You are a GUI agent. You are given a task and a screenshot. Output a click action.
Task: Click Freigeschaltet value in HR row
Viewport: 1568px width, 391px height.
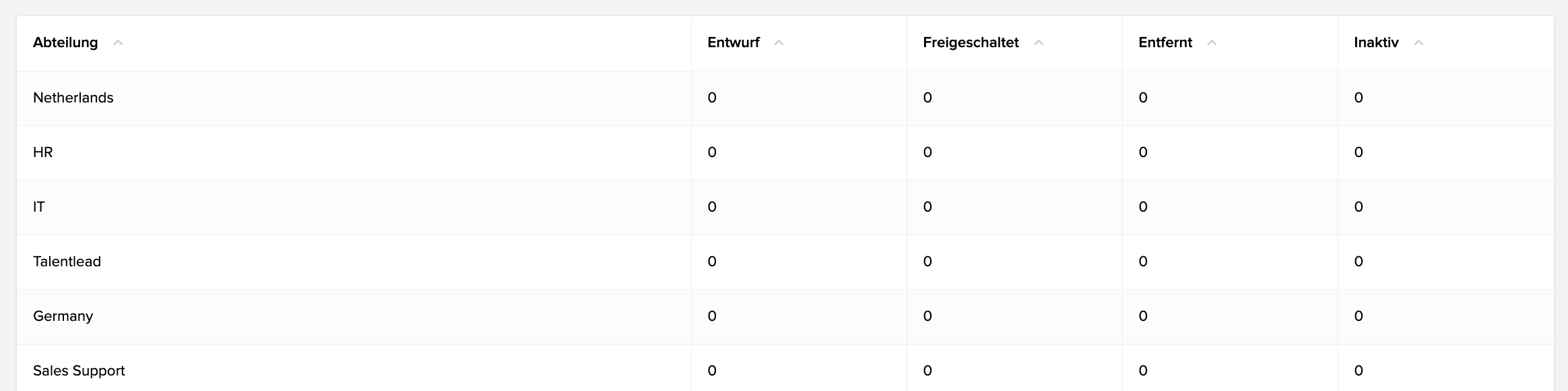(x=927, y=152)
